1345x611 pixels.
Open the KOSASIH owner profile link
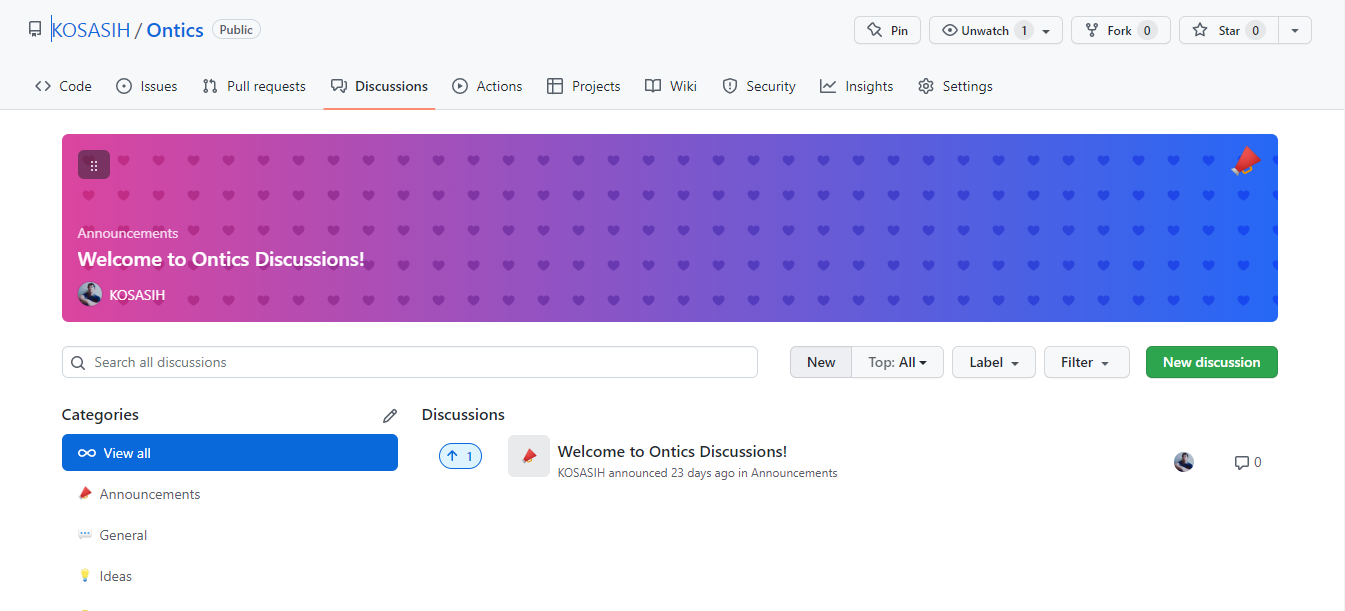91,30
